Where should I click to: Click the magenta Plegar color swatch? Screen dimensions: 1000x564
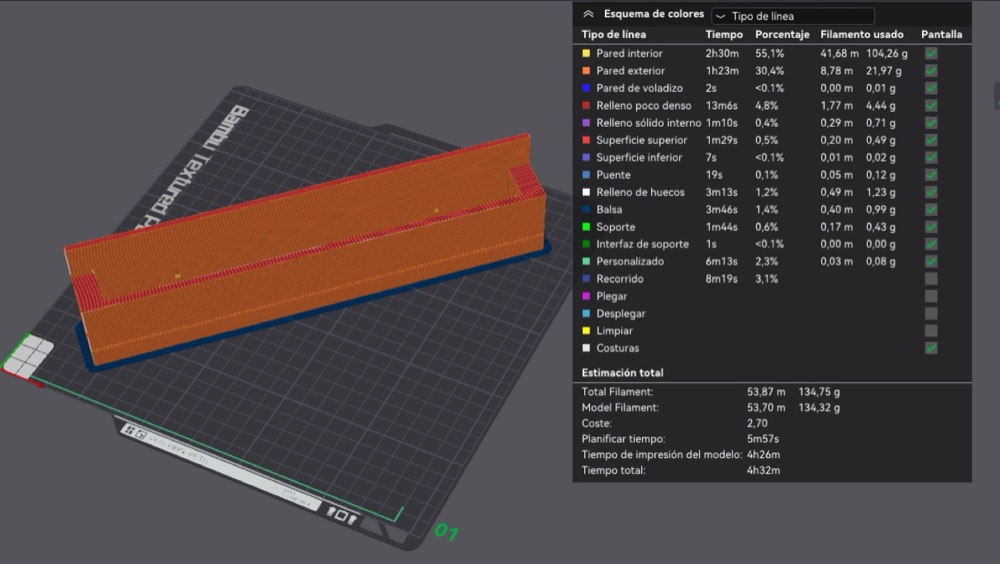click(586, 296)
